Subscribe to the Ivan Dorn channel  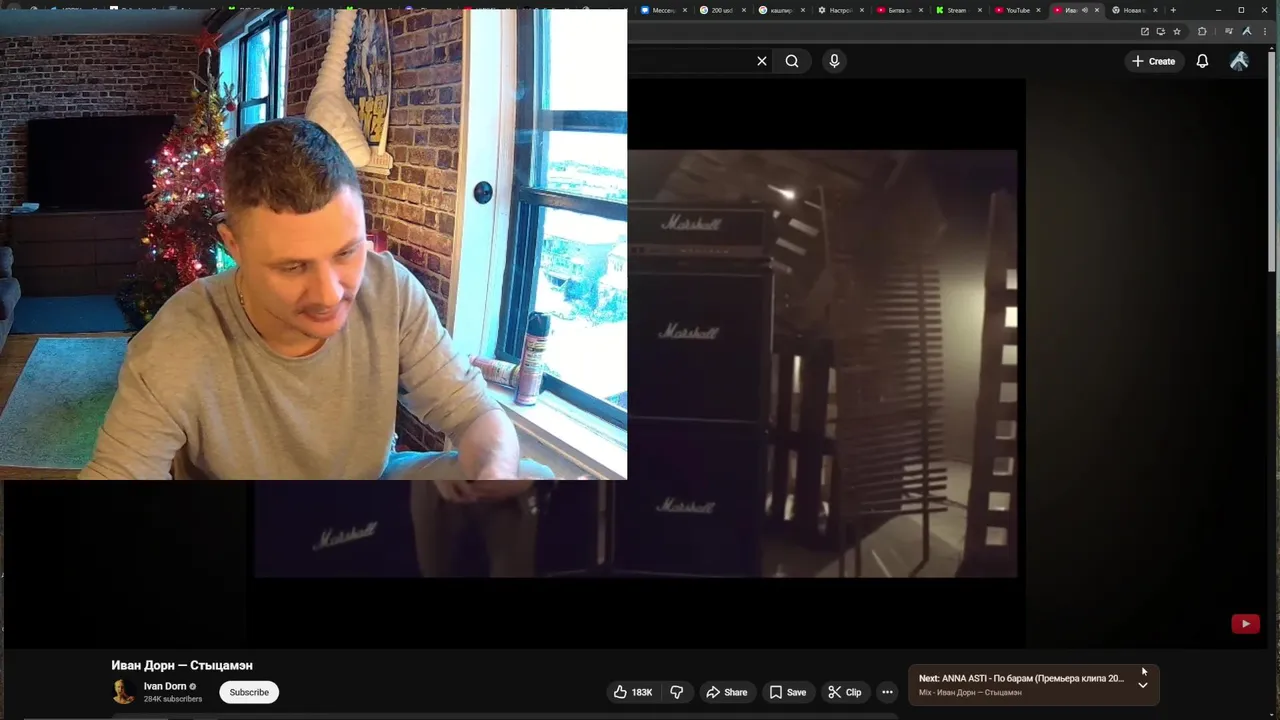point(249,692)
